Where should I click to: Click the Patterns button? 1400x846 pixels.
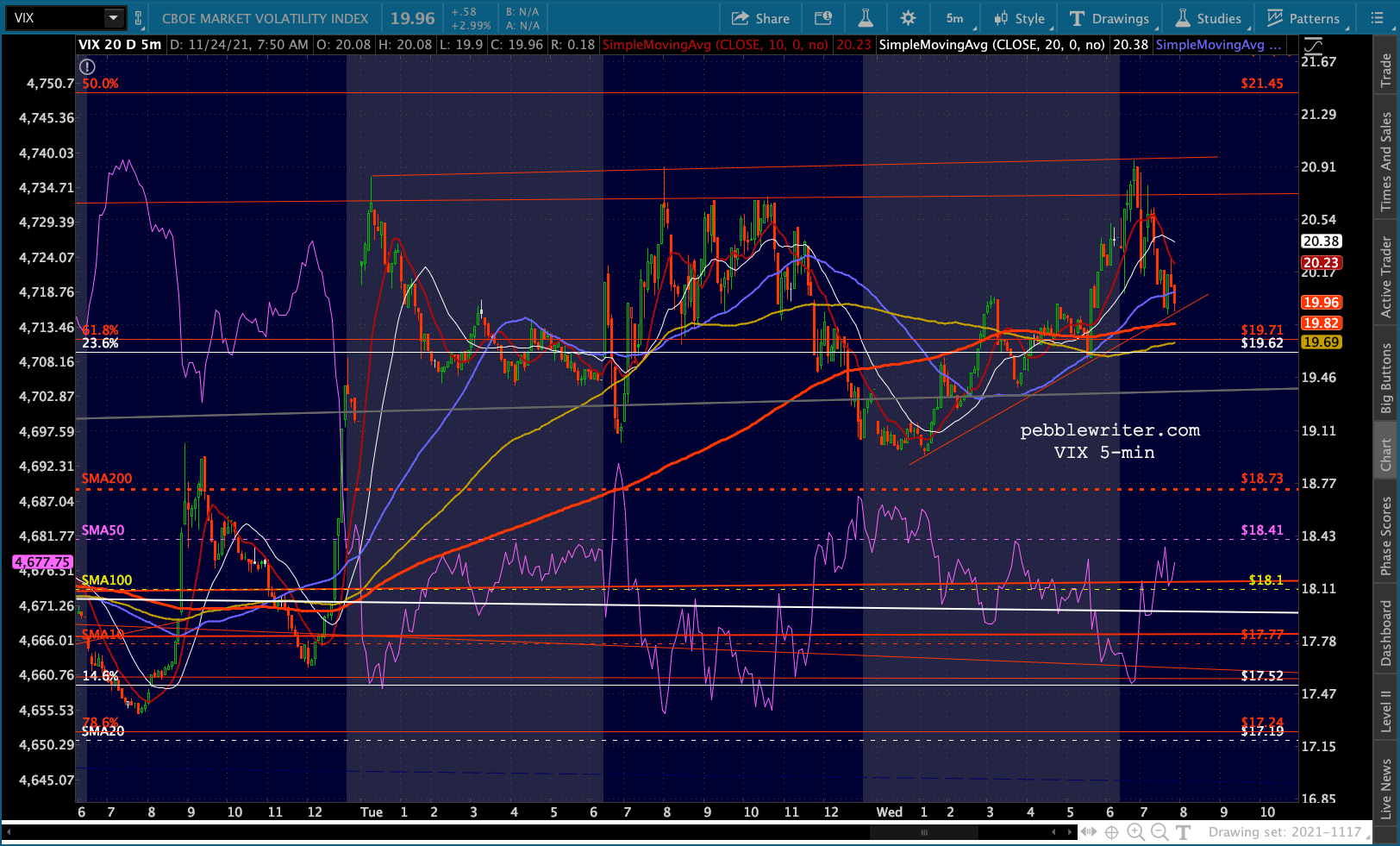[x=1303, y=18]
